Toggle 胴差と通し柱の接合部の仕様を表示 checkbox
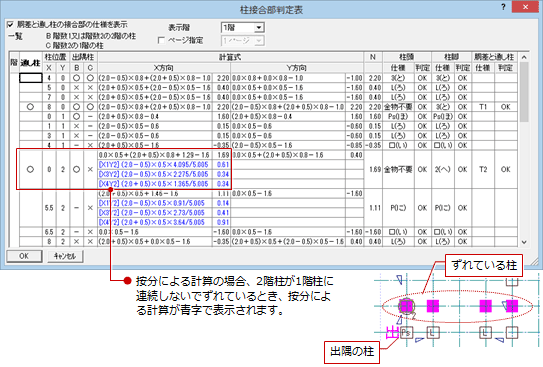This screenshot has width=543, height=367. click(x=10, y=24)
